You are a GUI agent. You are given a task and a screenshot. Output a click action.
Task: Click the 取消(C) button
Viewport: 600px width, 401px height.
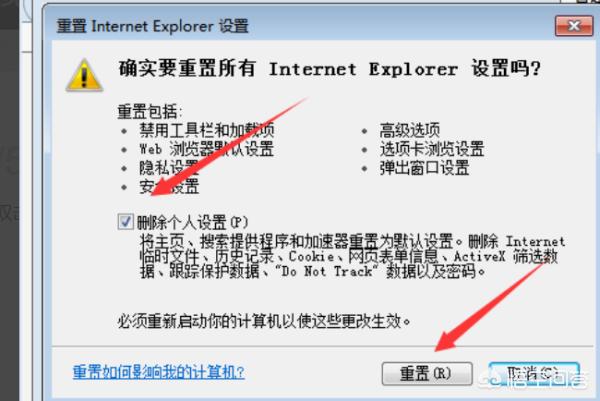click(534, 373)
